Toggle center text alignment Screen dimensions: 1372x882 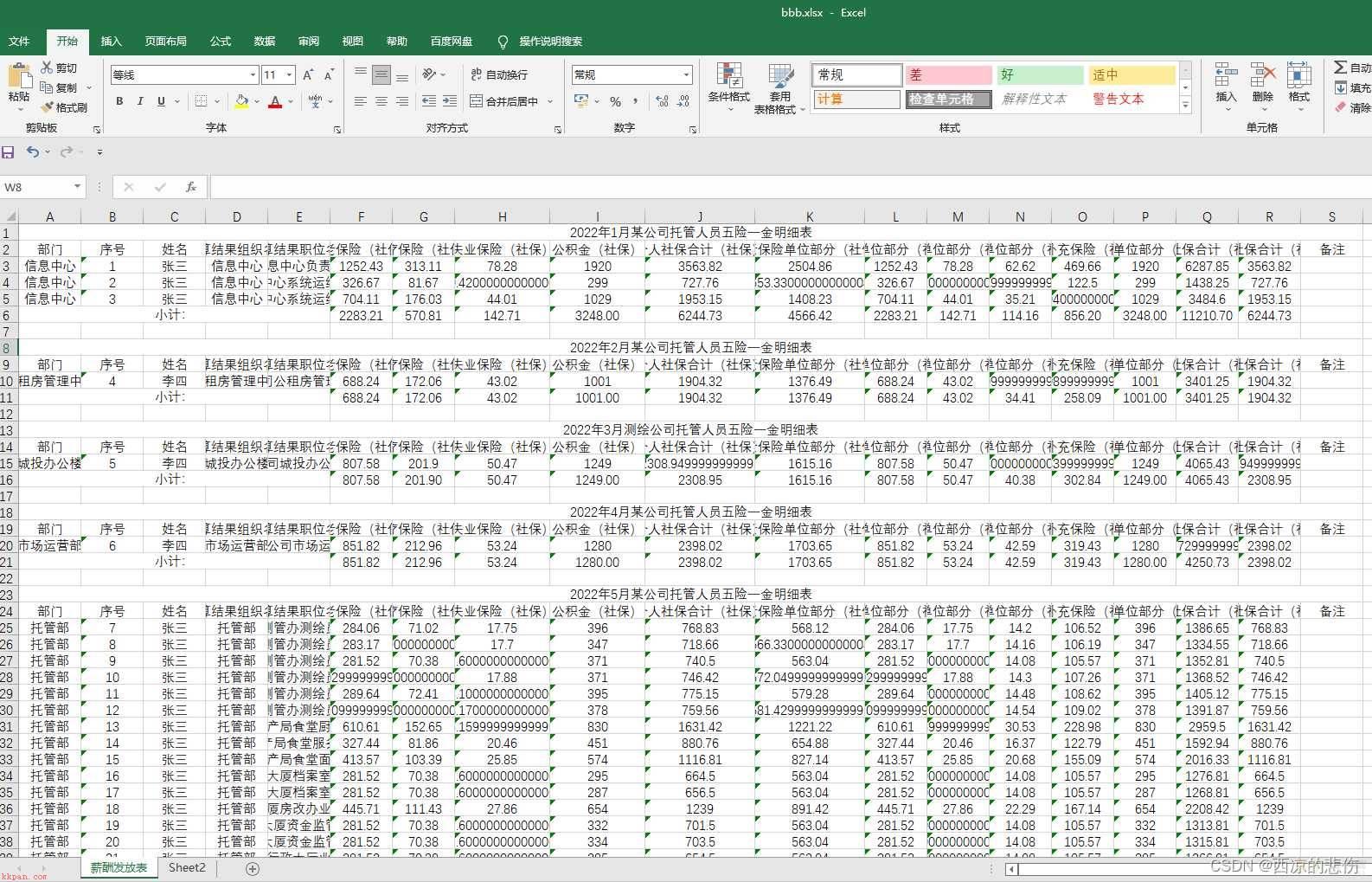coord(381,101)
